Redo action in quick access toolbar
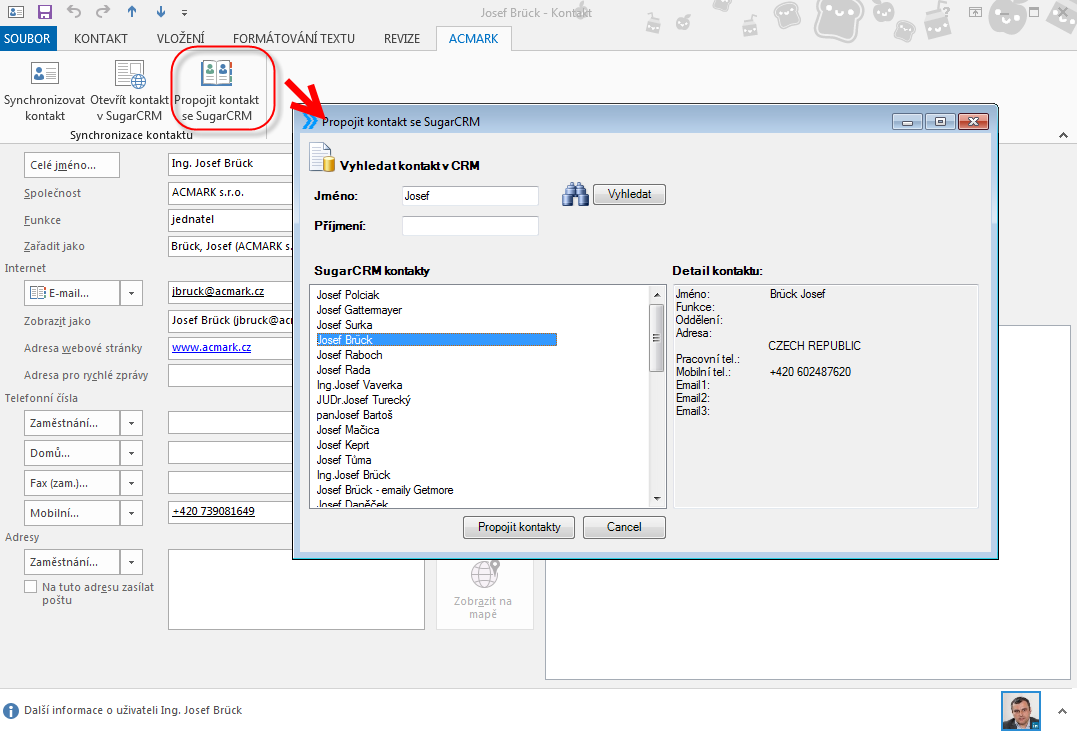 pyautogui.click(x=103, y=12)
